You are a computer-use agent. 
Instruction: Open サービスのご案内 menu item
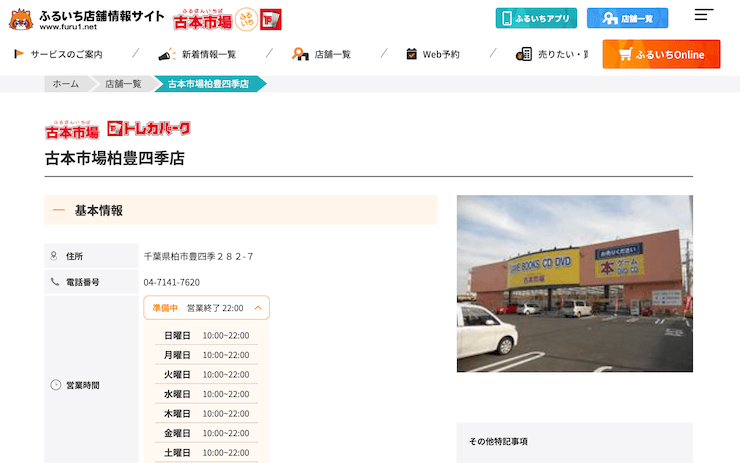(67, 54)
